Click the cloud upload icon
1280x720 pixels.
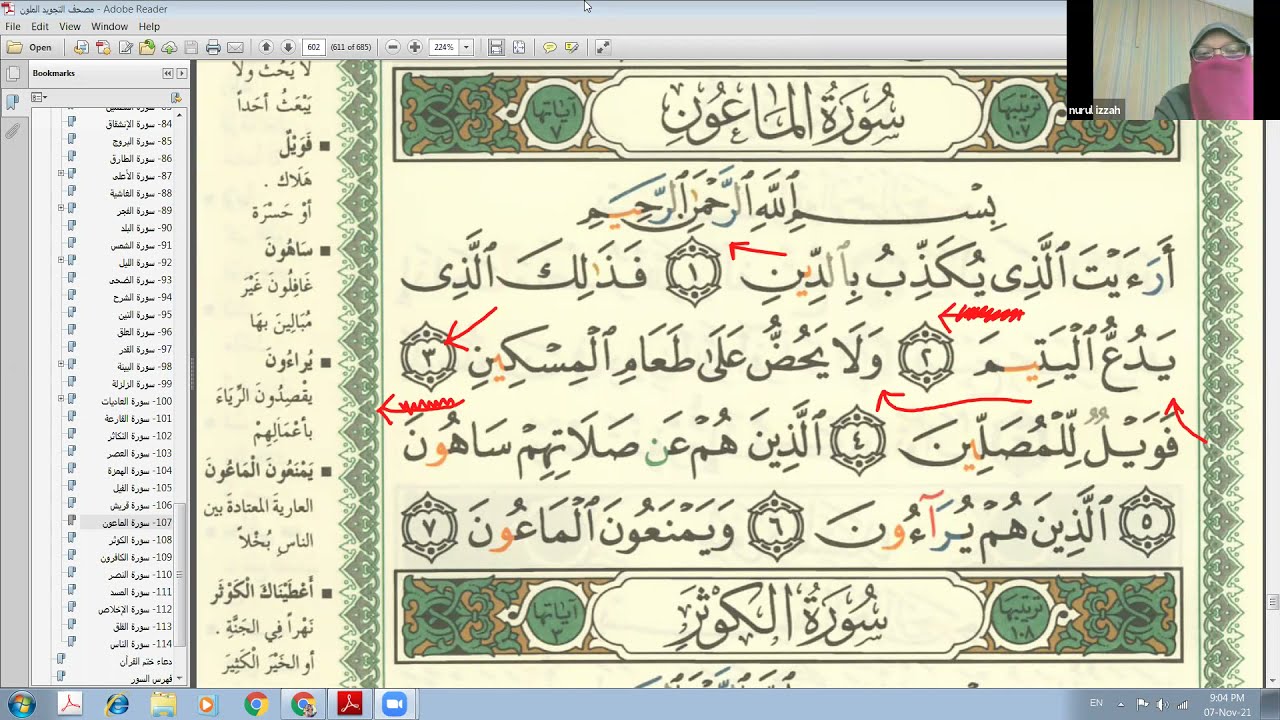[169, 47]
